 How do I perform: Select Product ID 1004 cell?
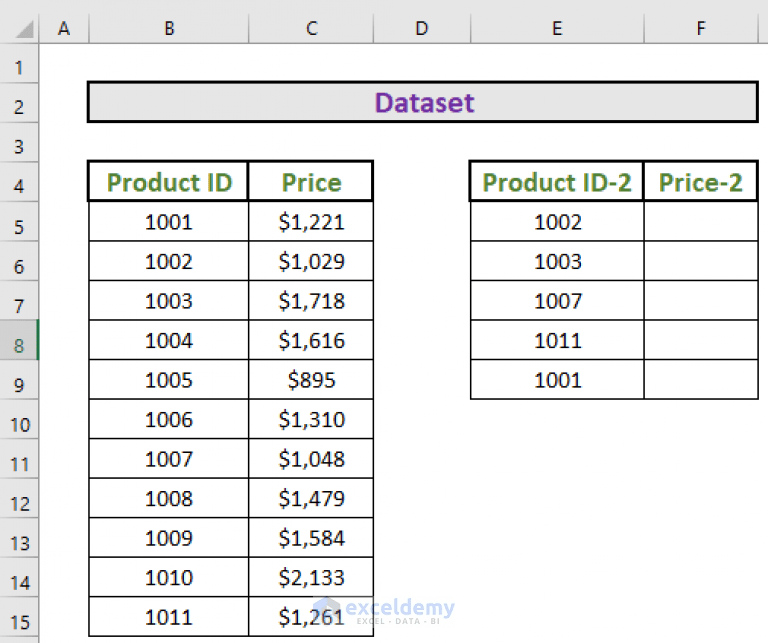pos(169,340)
